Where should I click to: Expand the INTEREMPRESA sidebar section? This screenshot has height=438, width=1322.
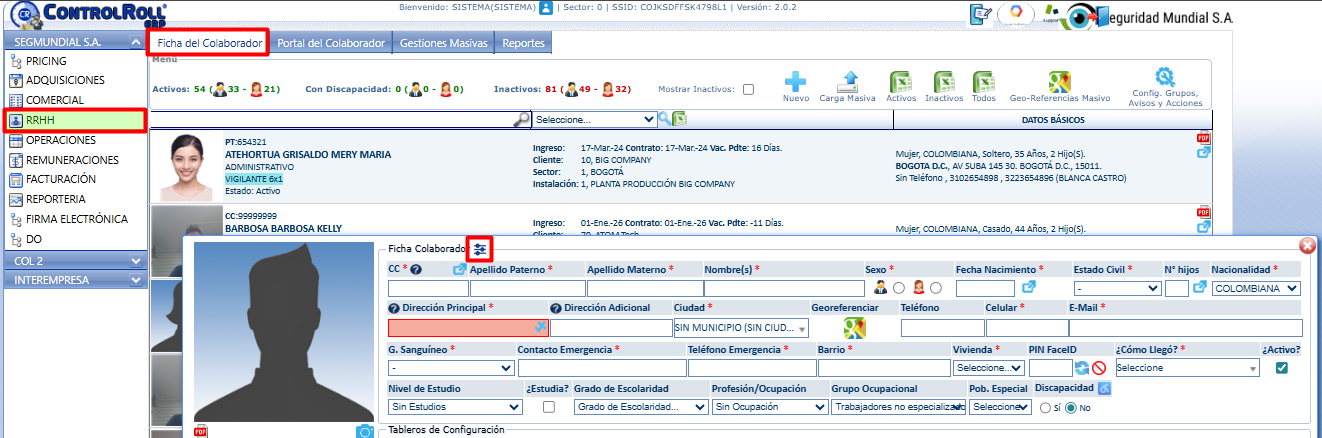75,280
